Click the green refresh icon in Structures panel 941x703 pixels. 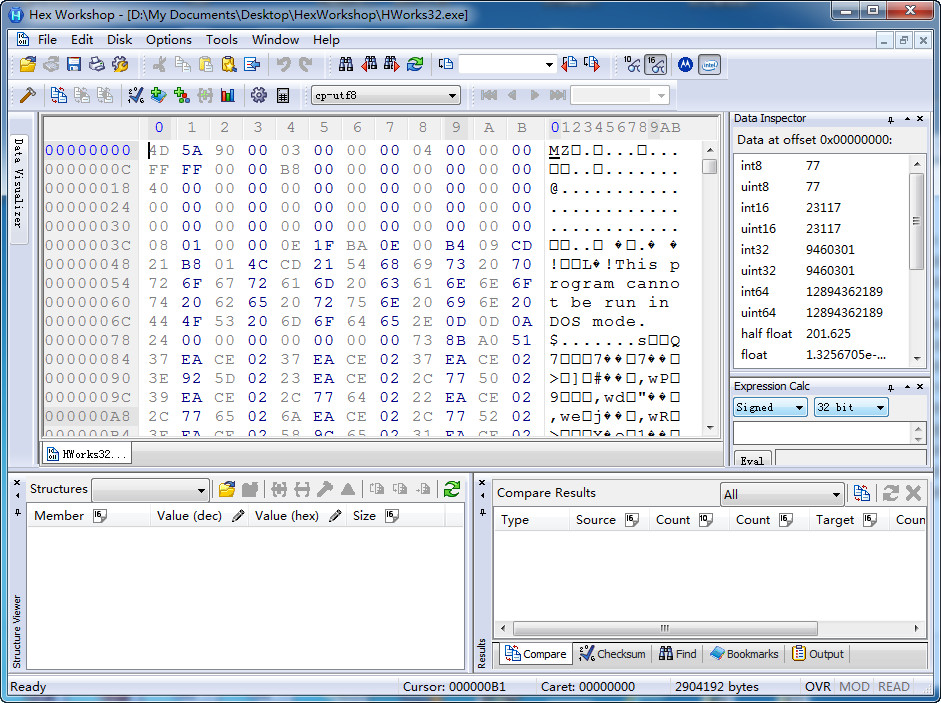click(452, 489)
